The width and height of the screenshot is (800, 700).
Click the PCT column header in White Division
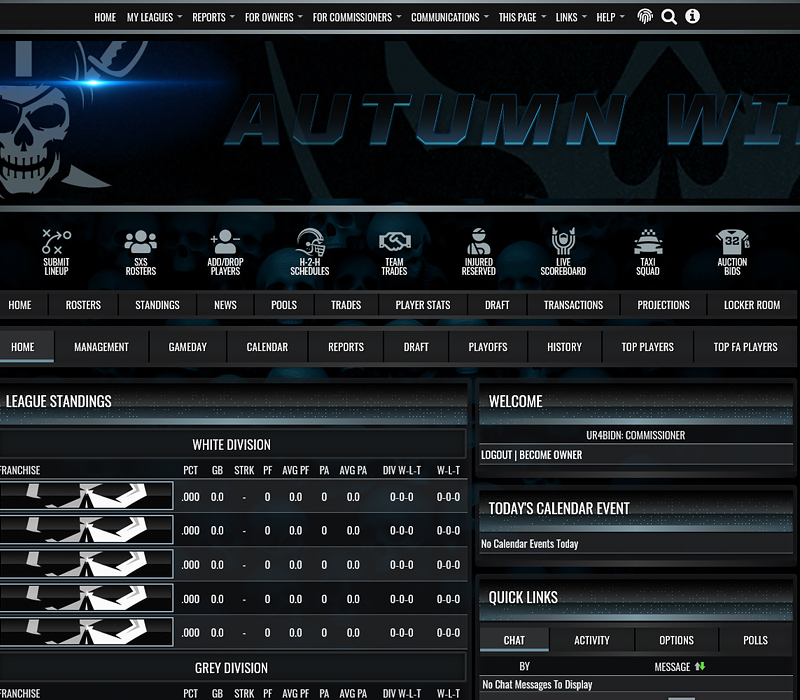coord(190,470)
